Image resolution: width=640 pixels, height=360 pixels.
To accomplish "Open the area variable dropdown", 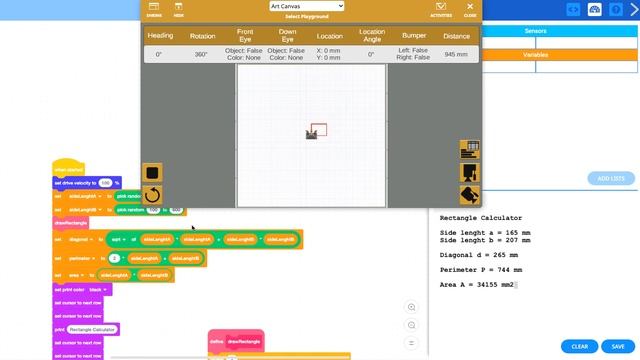I will 76,276.
